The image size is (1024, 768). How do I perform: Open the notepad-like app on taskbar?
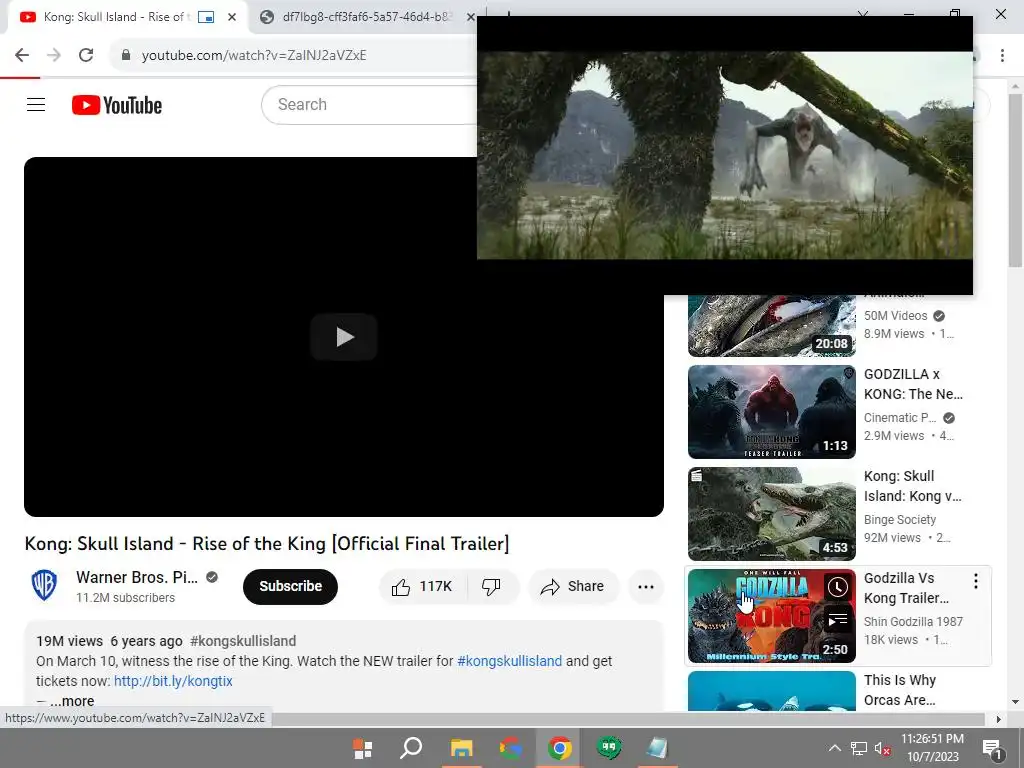657,748
